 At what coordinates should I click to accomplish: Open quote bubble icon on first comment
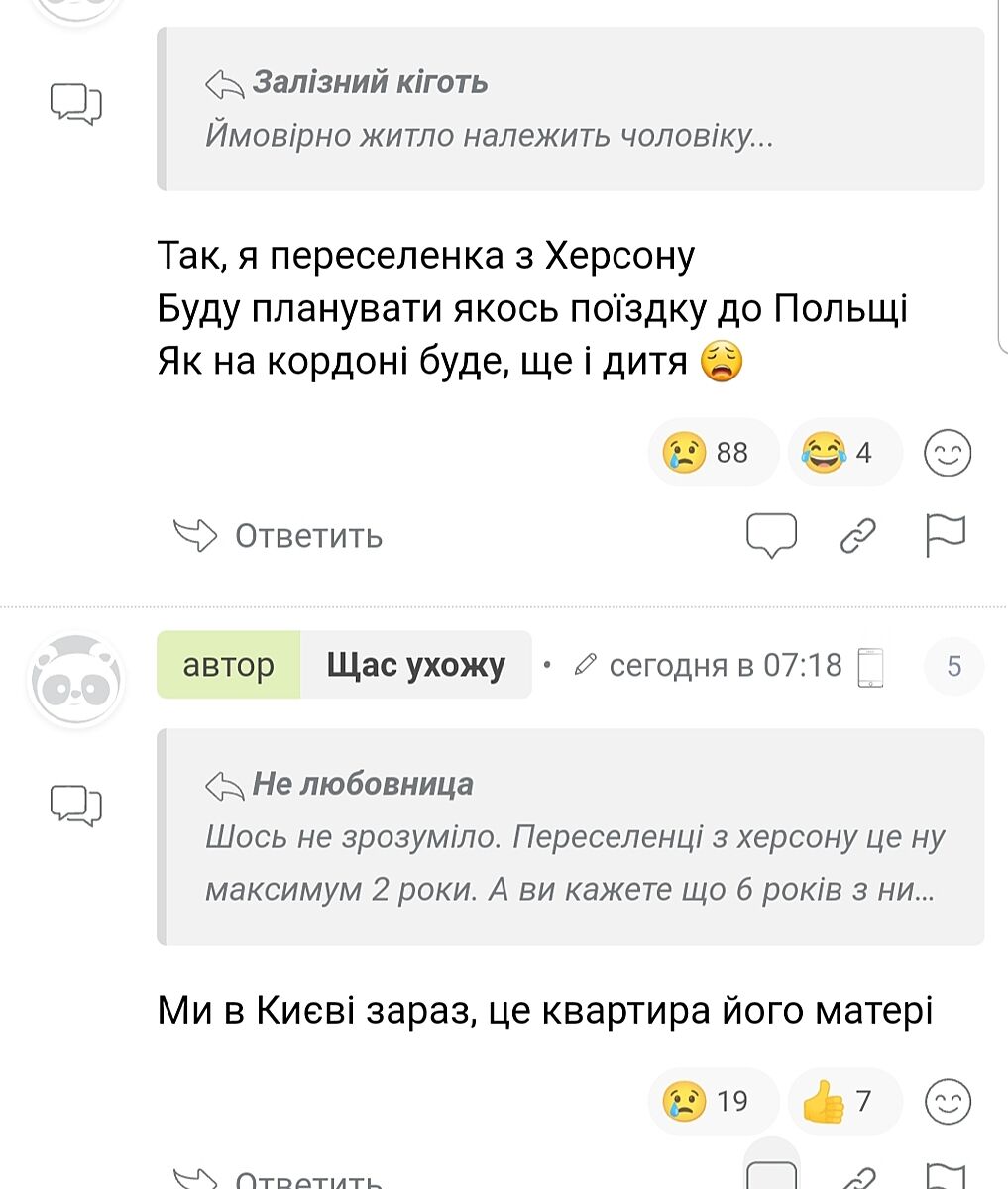coord(771,536)
